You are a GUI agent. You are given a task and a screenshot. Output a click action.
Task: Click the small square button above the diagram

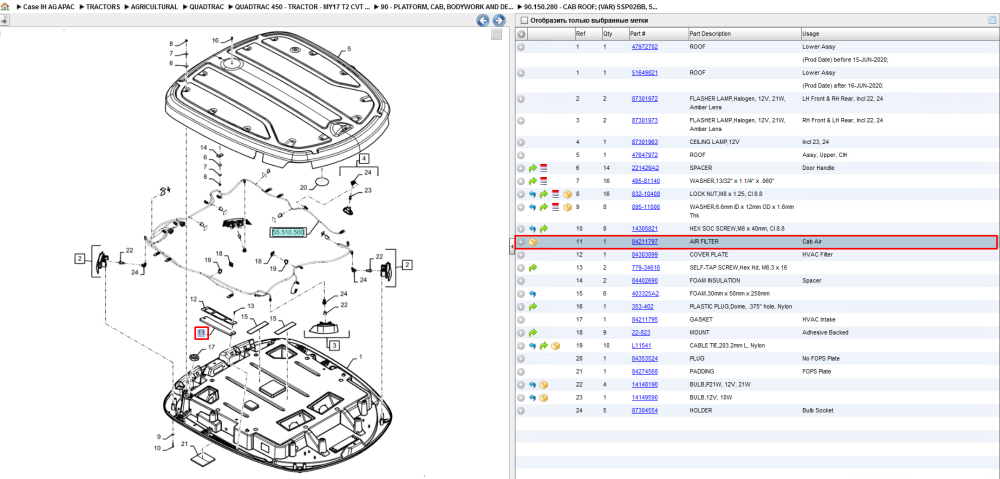click(x=496, y=34)
